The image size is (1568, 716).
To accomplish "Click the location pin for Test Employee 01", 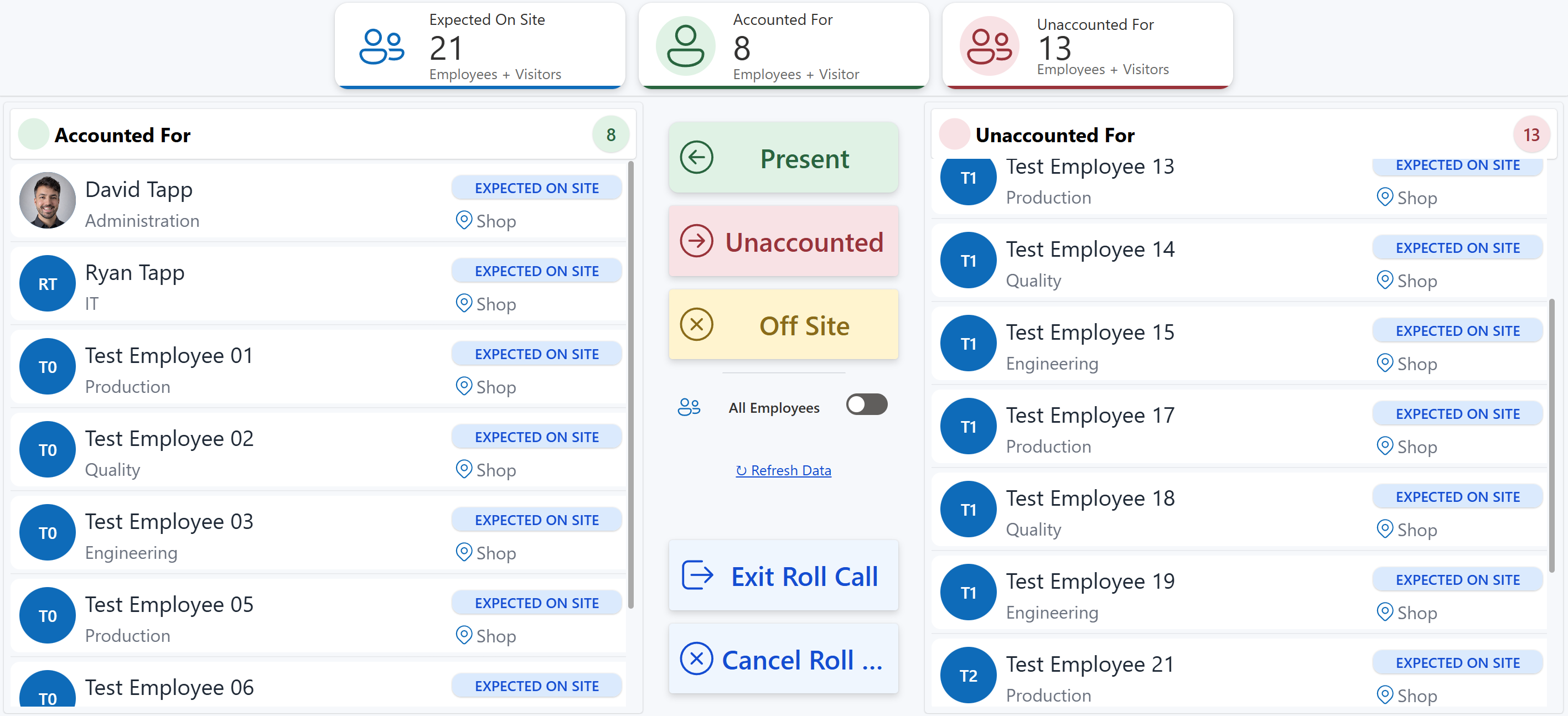I will [x=464, y=386].
